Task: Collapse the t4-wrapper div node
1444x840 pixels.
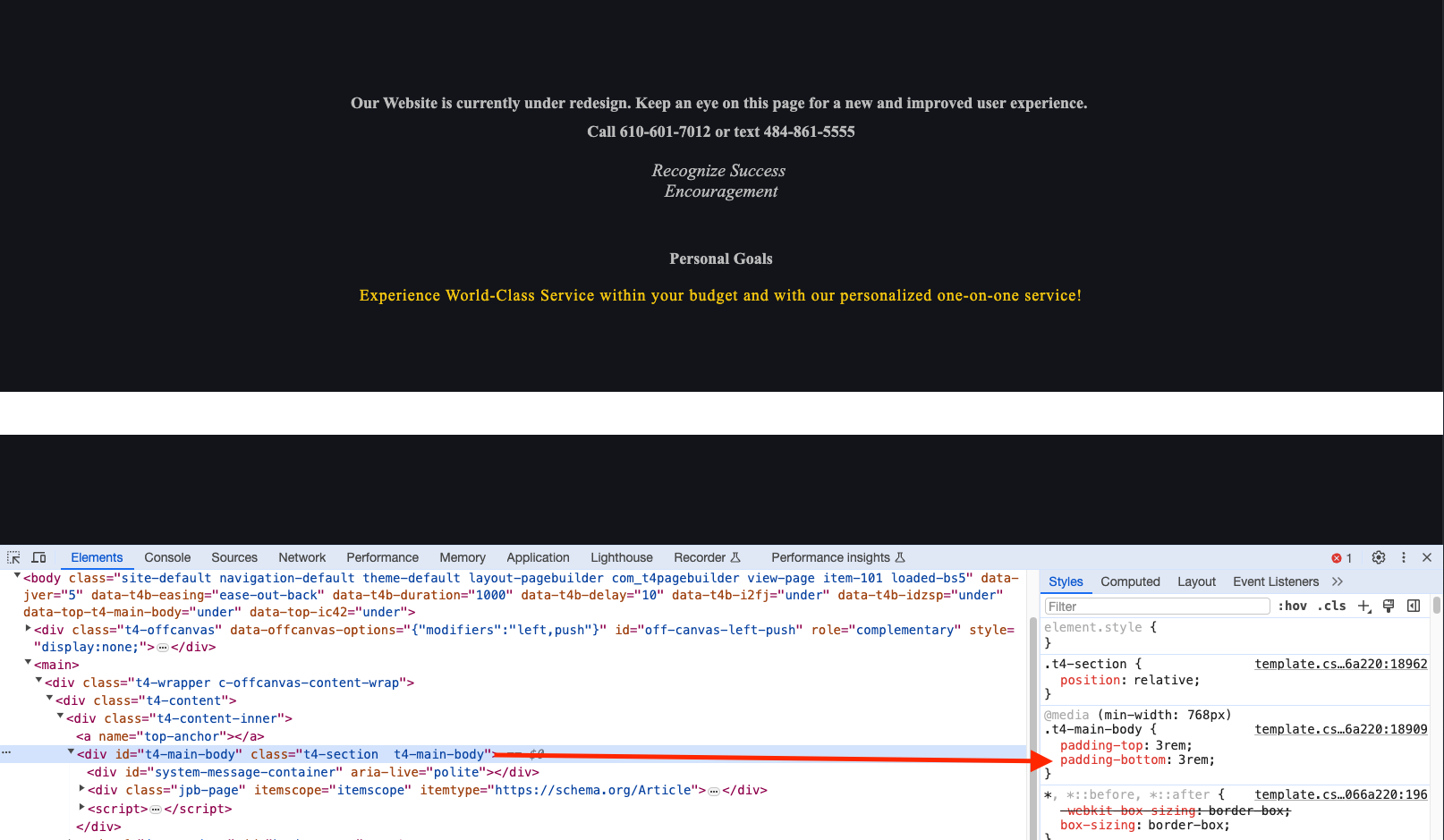Action: pos(38,681)
